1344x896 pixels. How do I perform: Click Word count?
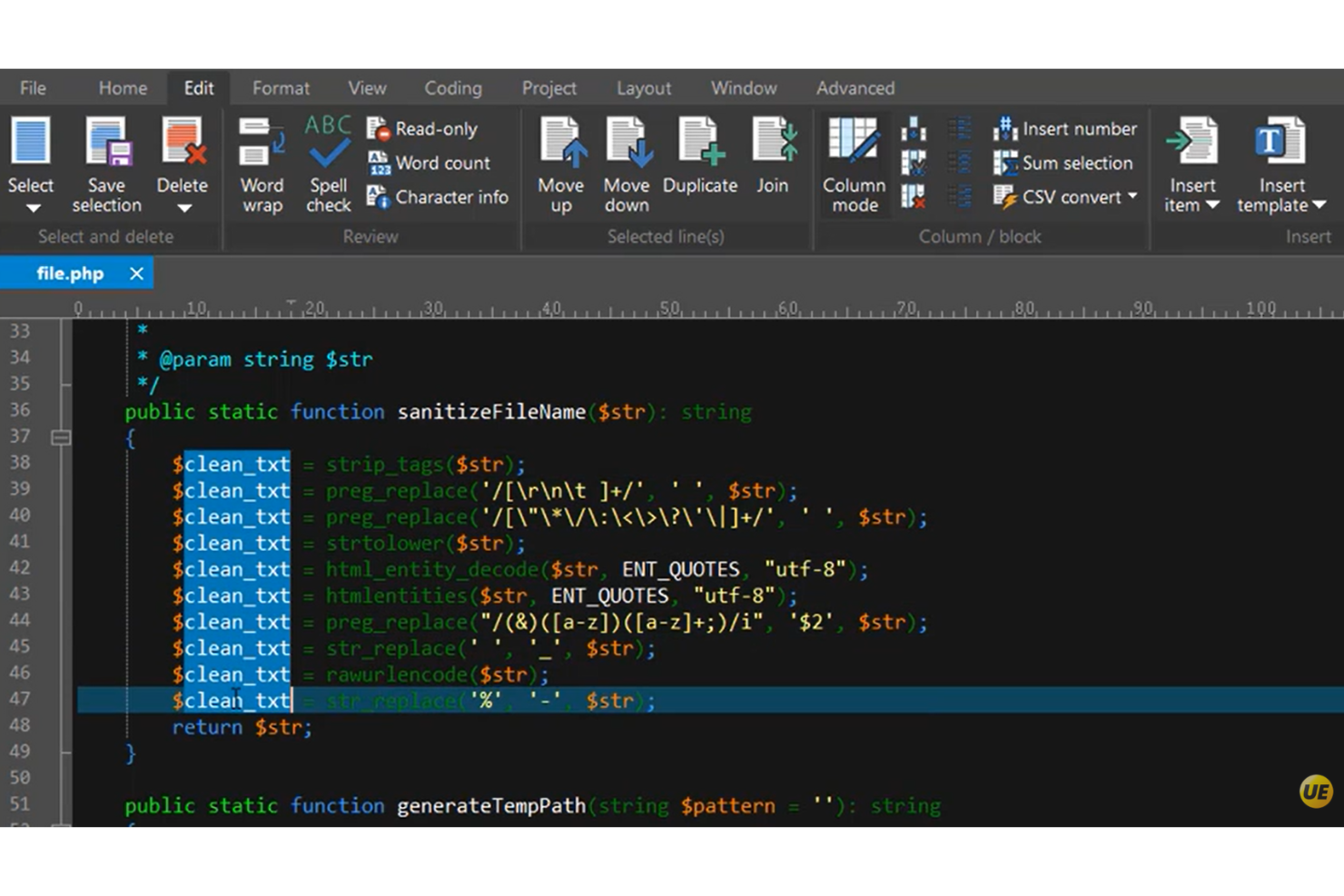[x=430, y=163]
